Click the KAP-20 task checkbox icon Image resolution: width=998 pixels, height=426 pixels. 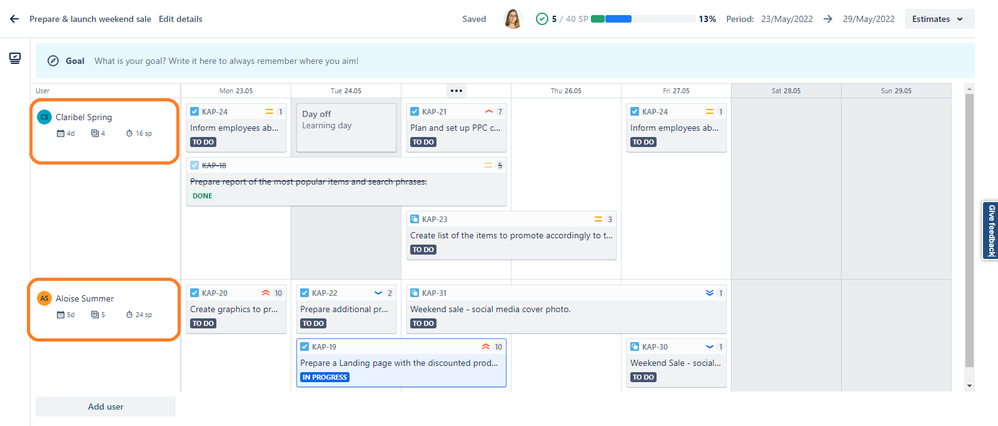click(x=194, y=293)
